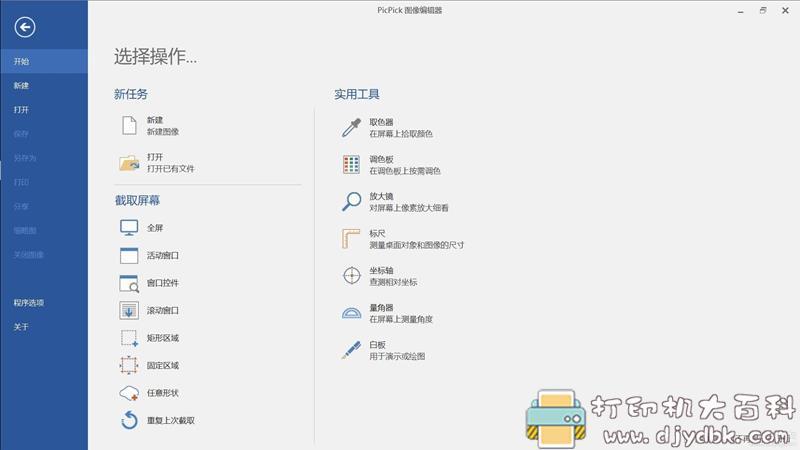This screenshot has width=800, height=450.
Task: Select 新建 in the blue sidebar
Action: [44, 85]
